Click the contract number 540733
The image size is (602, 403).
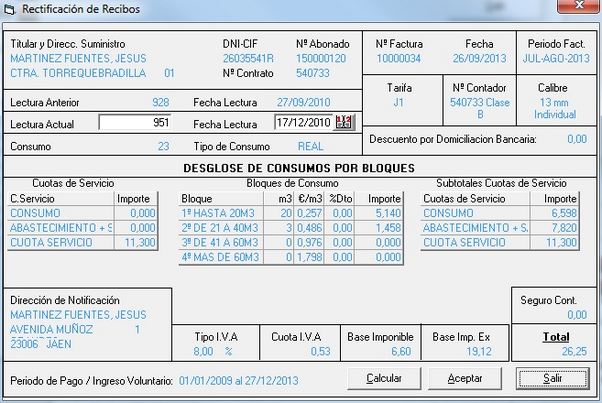[313, 73]
